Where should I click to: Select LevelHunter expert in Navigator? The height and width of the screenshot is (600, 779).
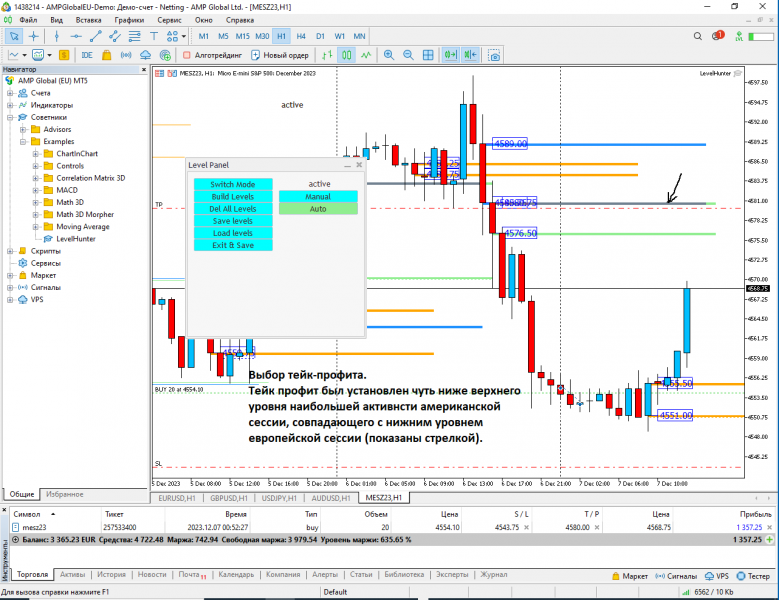(76, 239)
